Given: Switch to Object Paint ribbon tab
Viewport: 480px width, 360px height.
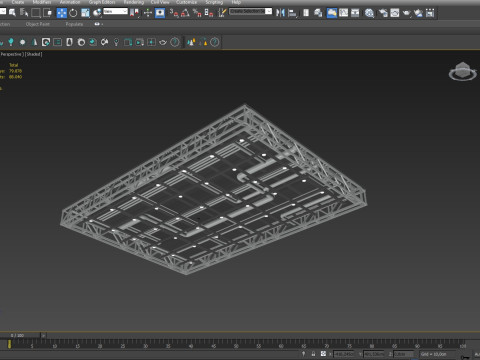Looking at the screenshot, I should (x=38, y=24).
